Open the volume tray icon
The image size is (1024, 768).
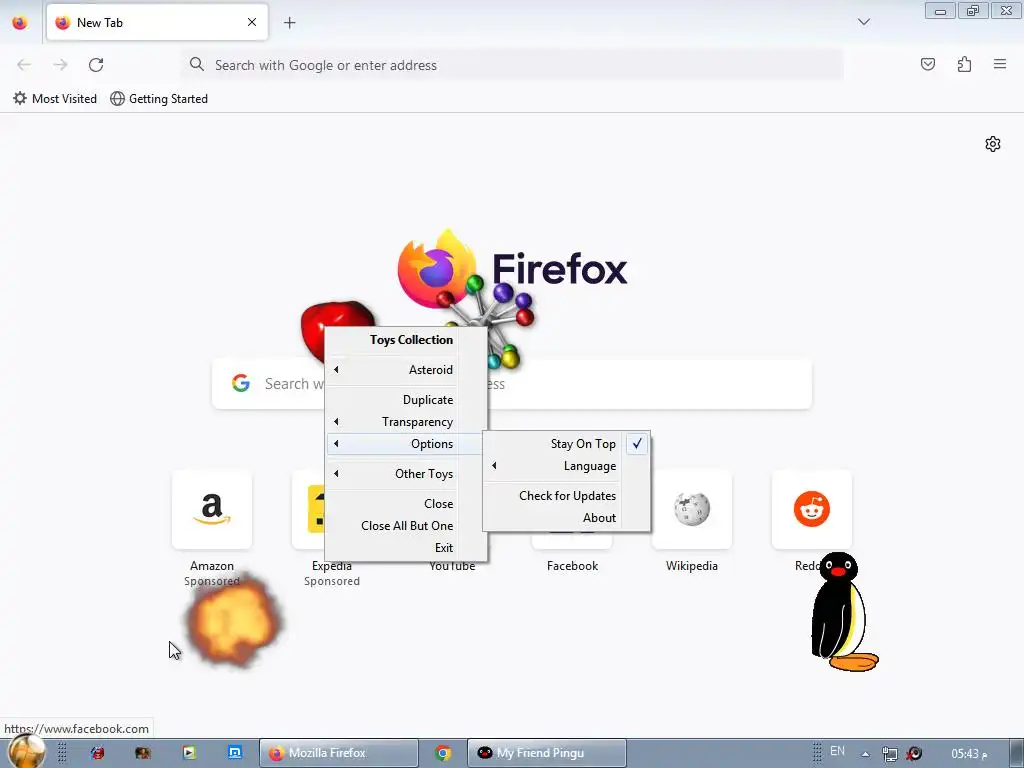[914, 754]
